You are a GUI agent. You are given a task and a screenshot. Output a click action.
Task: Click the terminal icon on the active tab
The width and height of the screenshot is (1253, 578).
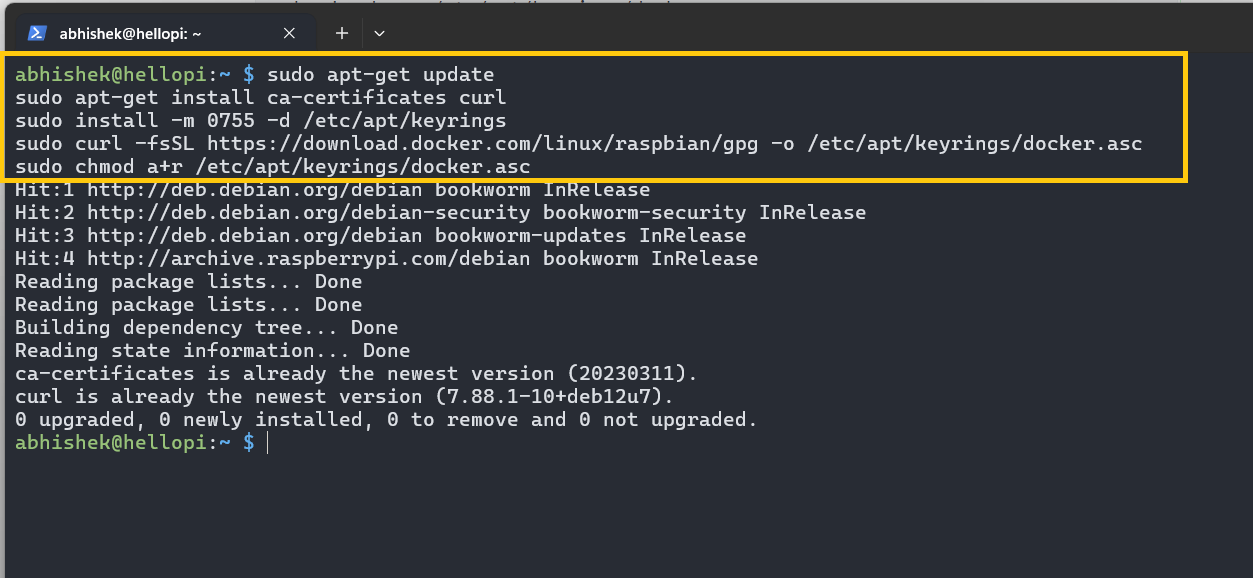pyautogui.click(x=37, y=32)
